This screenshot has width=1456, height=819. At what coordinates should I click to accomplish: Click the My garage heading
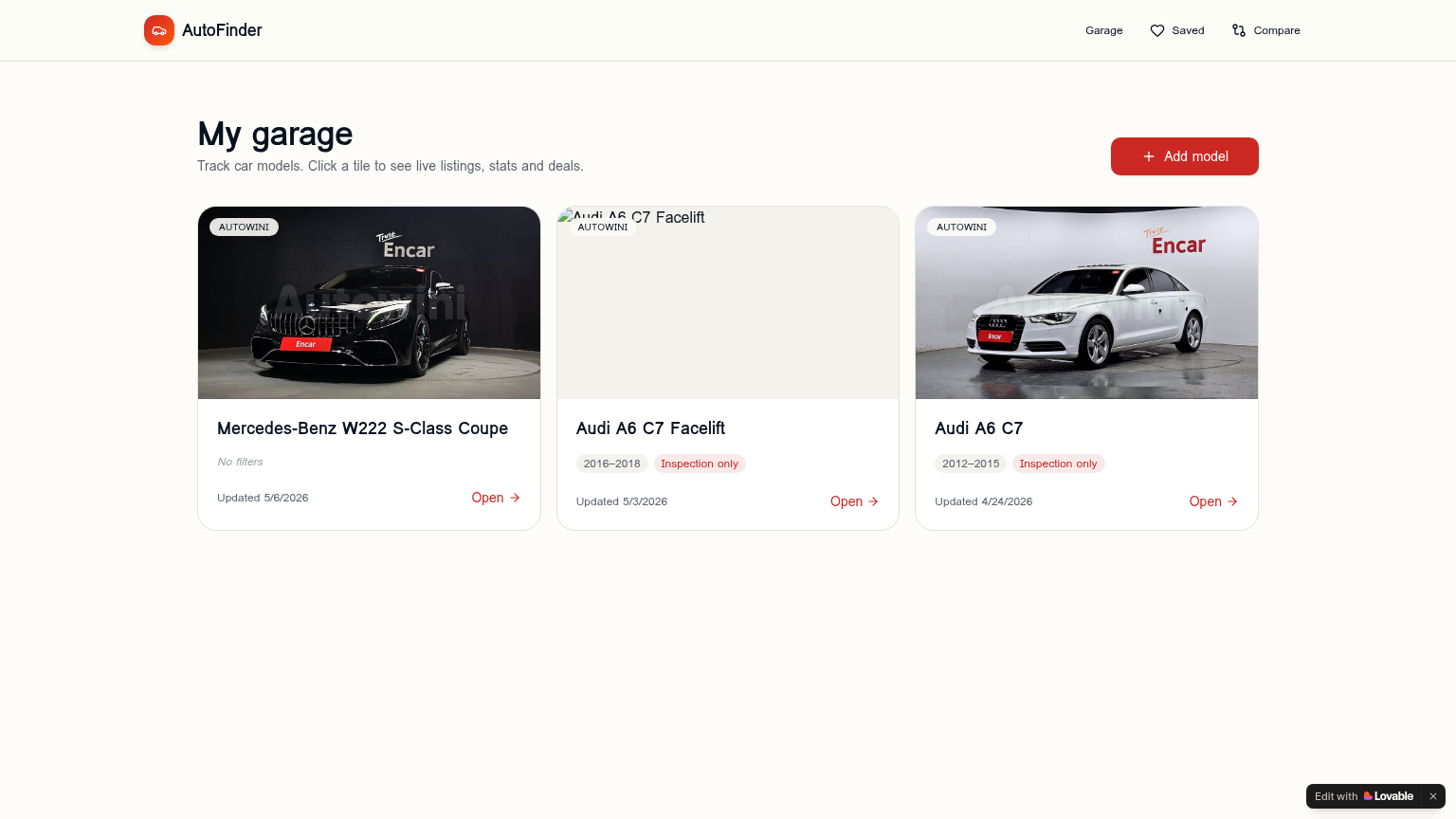pos(275,134)
